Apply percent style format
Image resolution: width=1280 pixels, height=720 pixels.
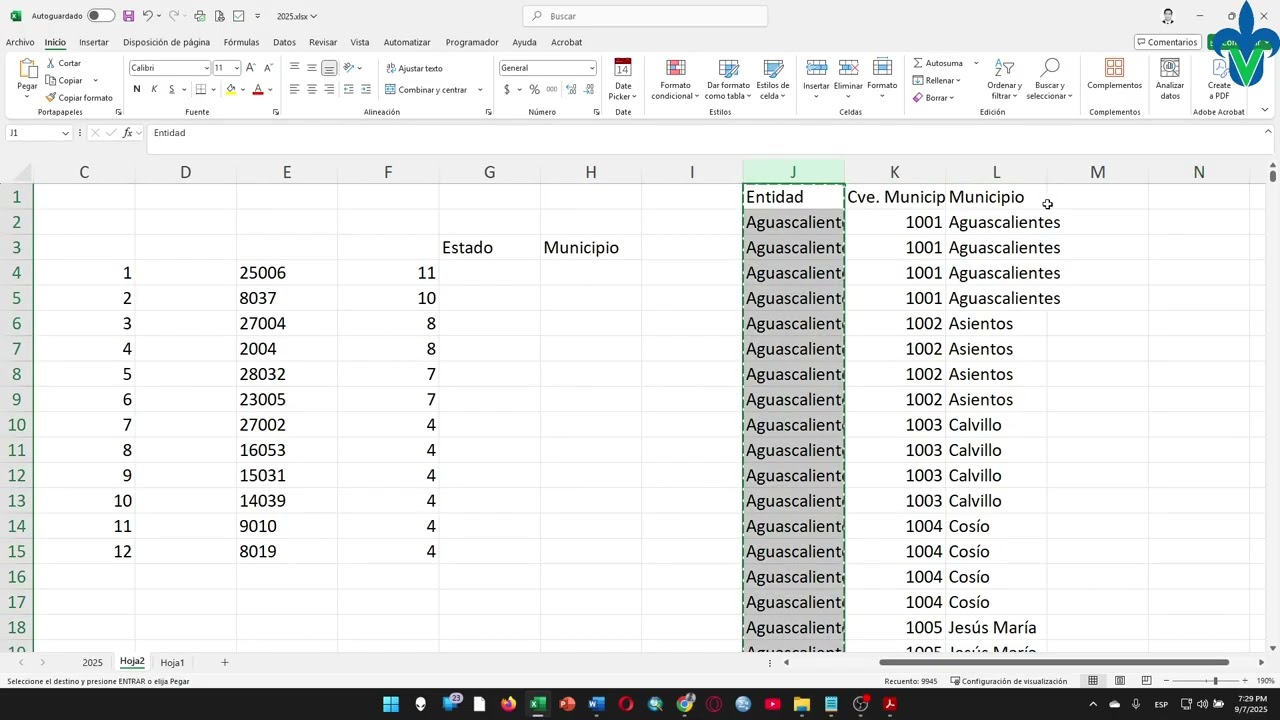point(534,89)
